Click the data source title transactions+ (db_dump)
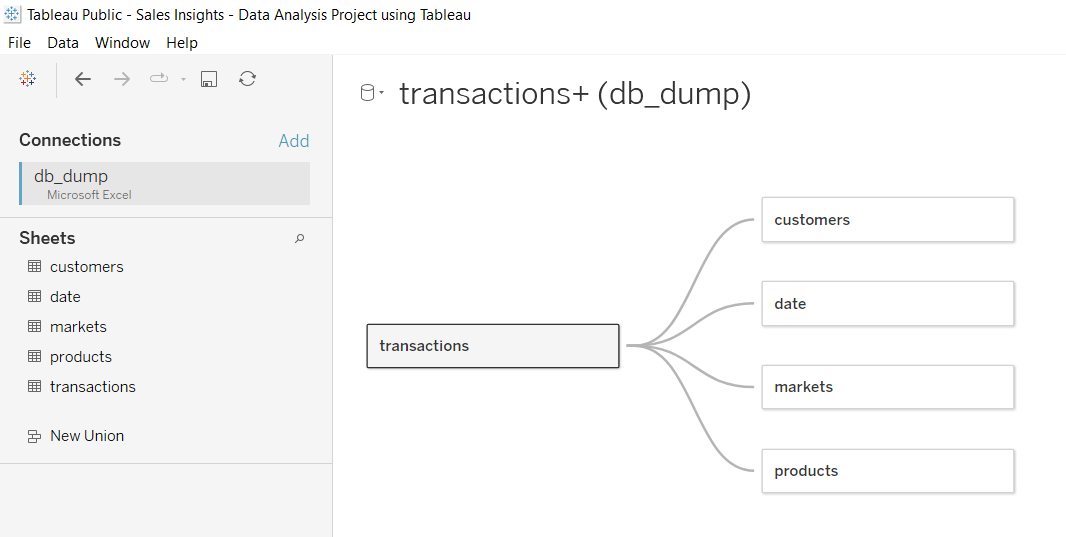This screenshot has width=1066, height=537. (x=575, y=94)
